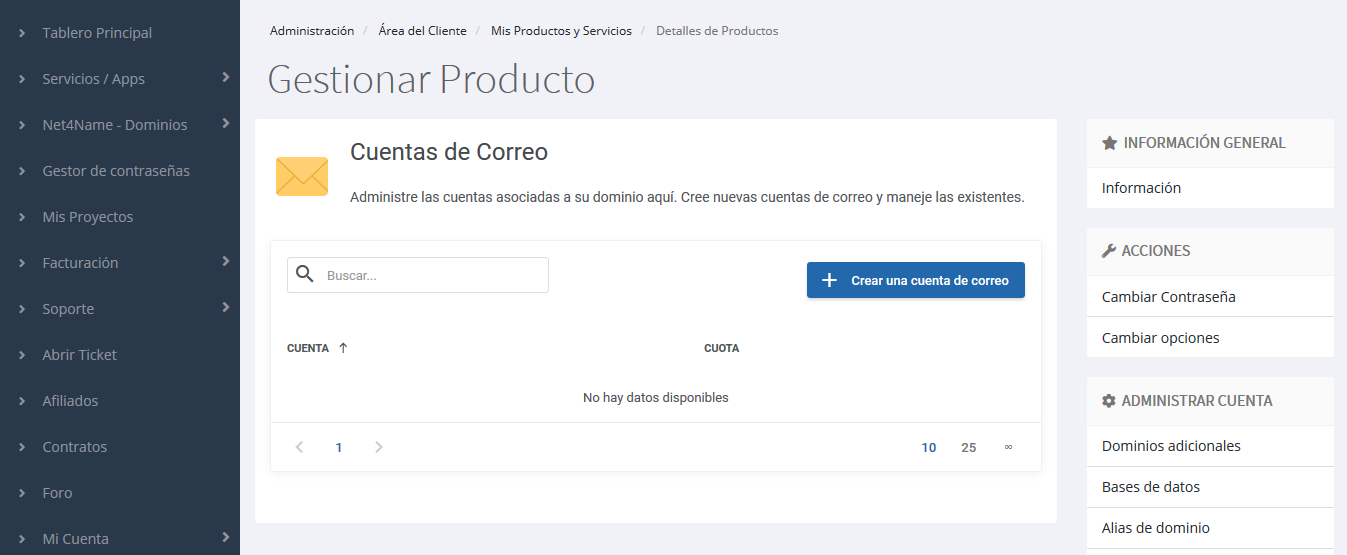Go to the next page arrow
Viewport: 1347px width, 555px height.
click(x=378, y=447)
